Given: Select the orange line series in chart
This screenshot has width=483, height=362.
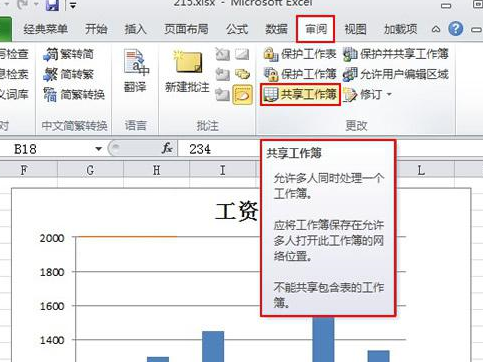Looking at the screenshot, I should point(128,237).
